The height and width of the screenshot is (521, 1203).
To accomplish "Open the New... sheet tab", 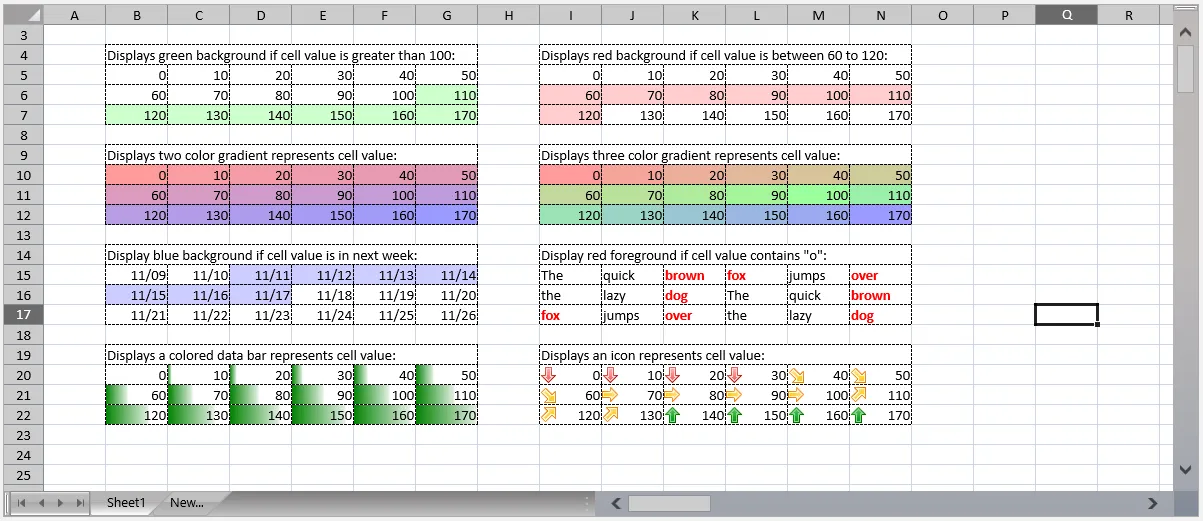I will pyautogui.click(x=187, y=503).
